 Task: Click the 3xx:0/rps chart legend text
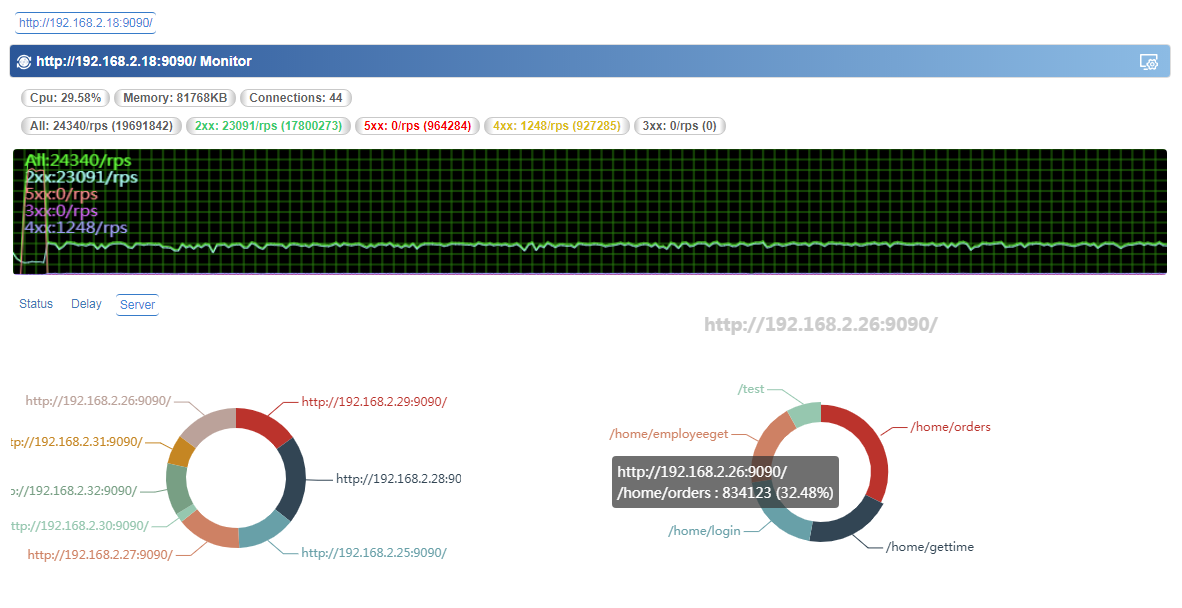pos(61,210)
